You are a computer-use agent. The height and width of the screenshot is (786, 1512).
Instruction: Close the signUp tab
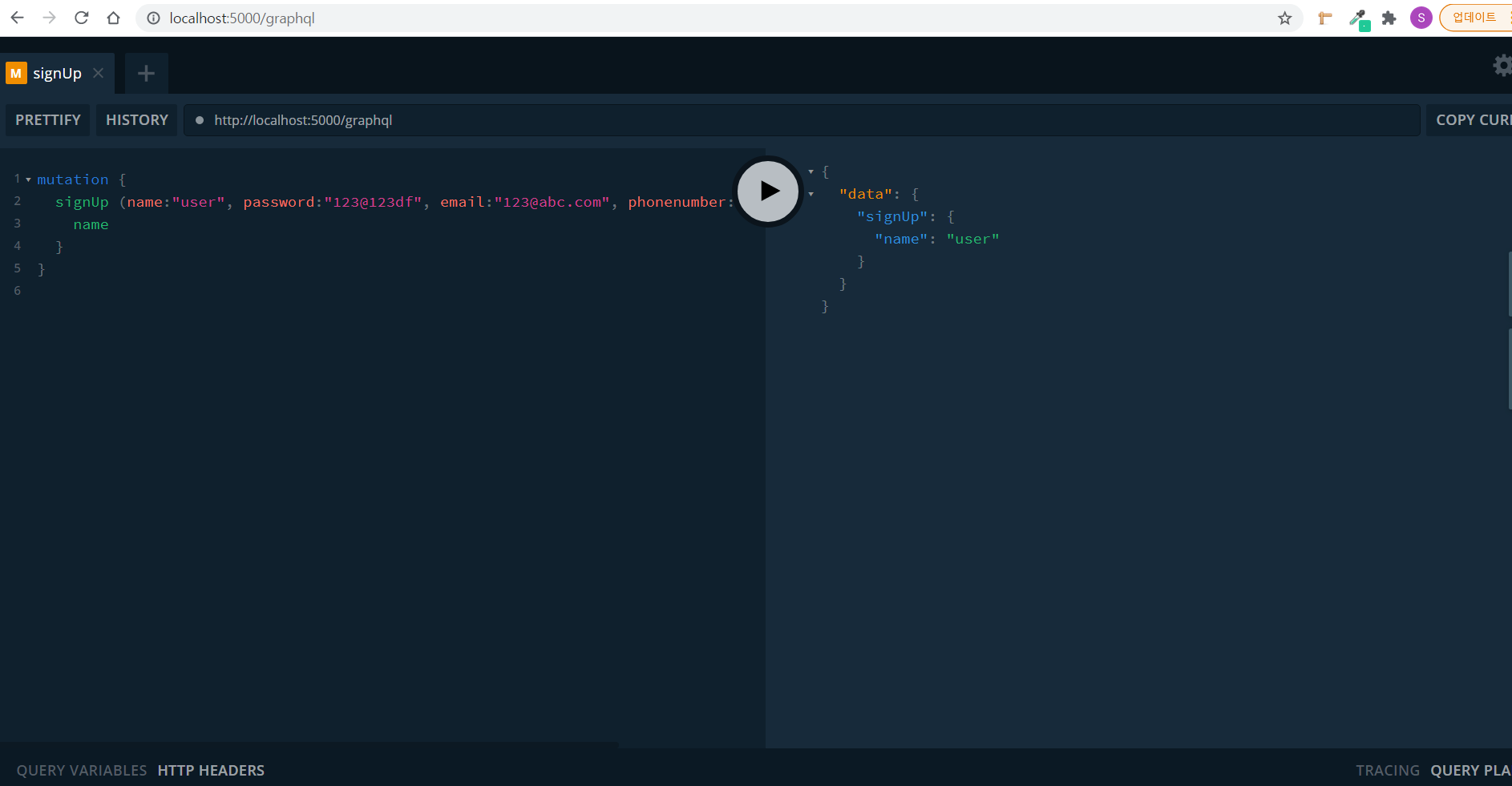(x=99, y=73)
